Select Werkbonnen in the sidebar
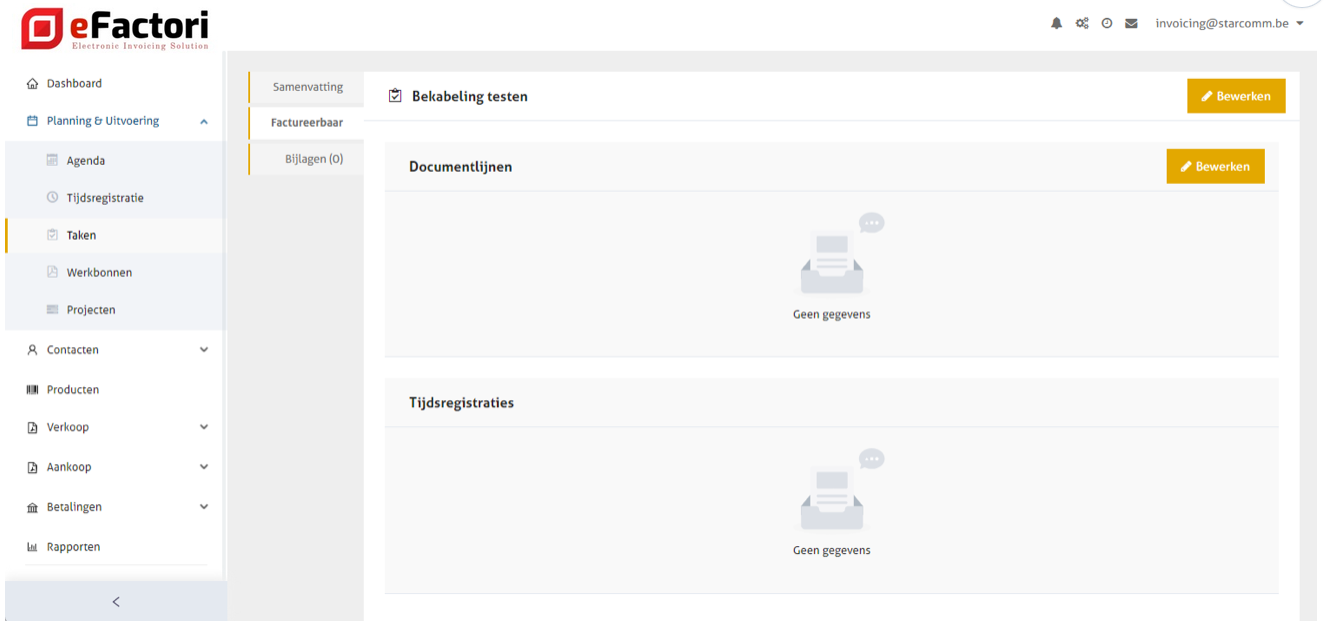The width and height of the screenshot is (1325, 629). (99, 273)
